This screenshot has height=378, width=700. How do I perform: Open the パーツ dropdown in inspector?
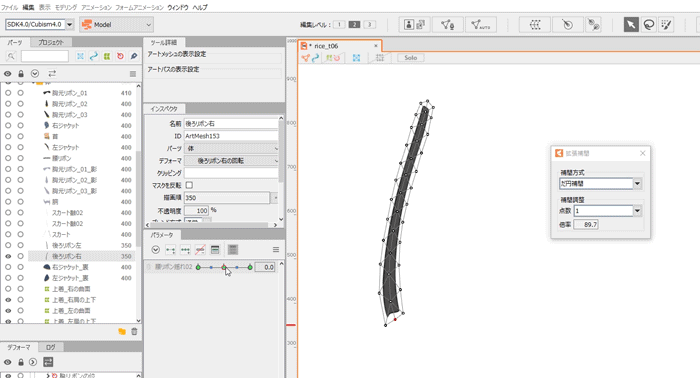click(231, 148)
